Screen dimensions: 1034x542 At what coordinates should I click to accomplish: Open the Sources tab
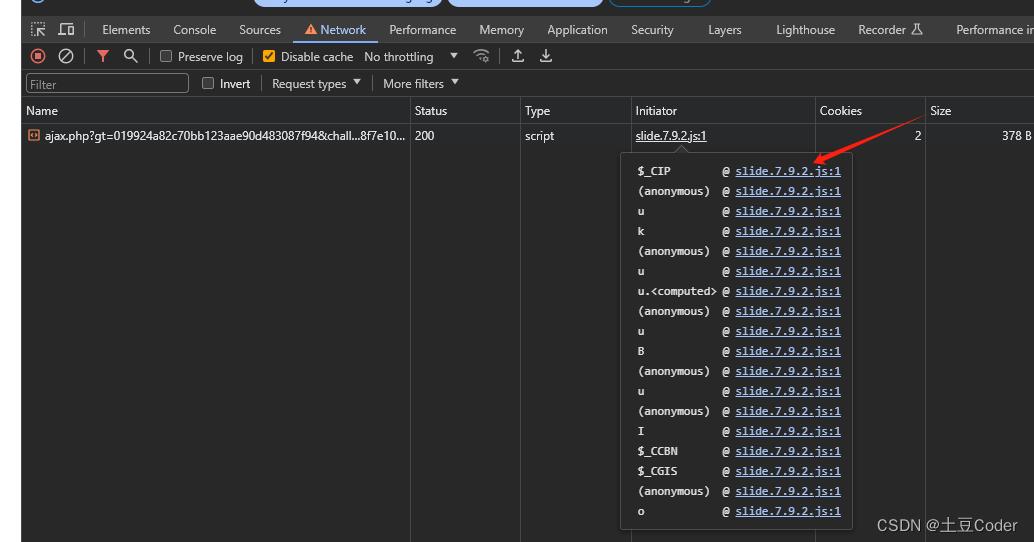260,30
